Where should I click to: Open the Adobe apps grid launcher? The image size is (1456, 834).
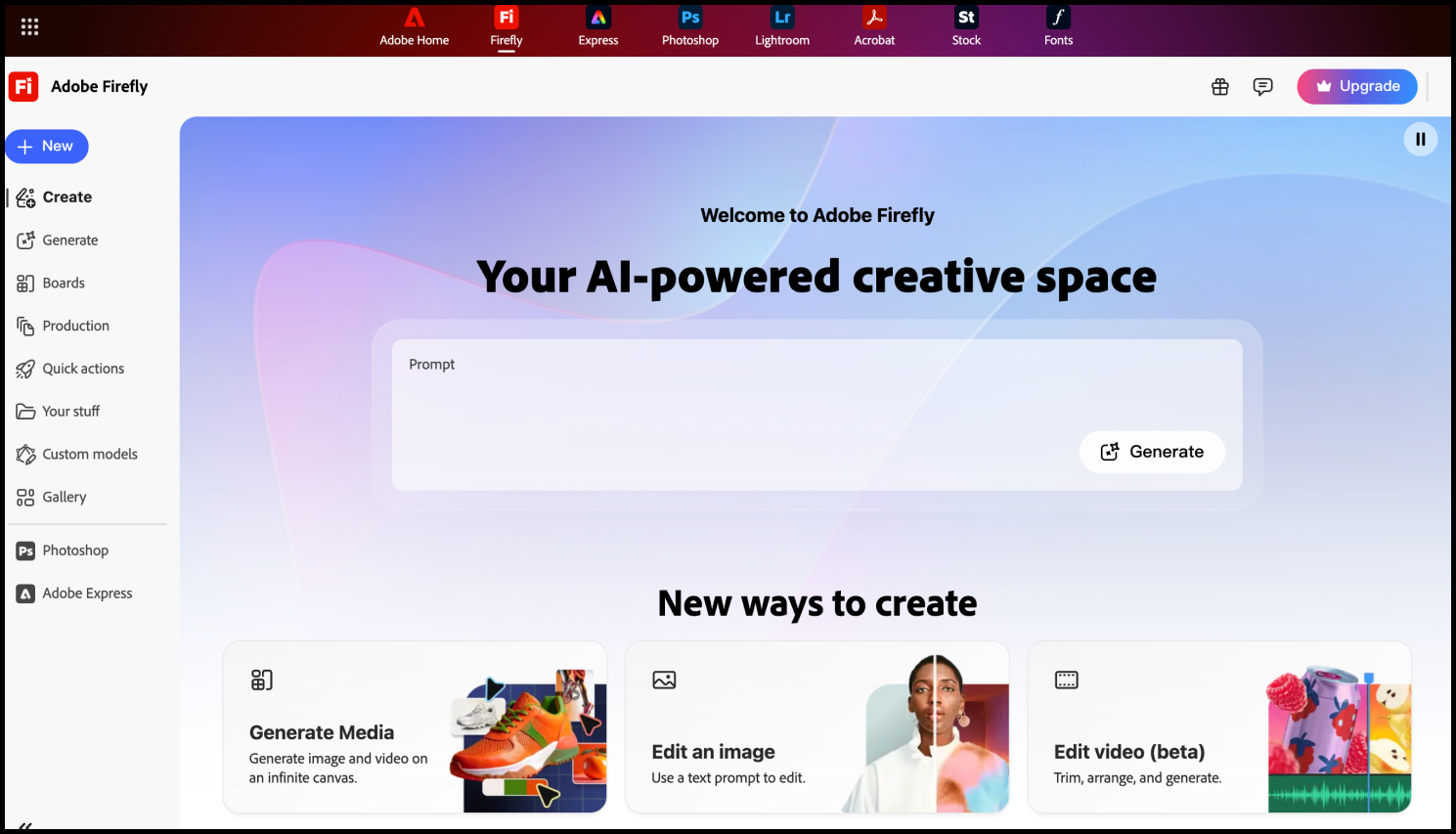[x=29, y=27]
